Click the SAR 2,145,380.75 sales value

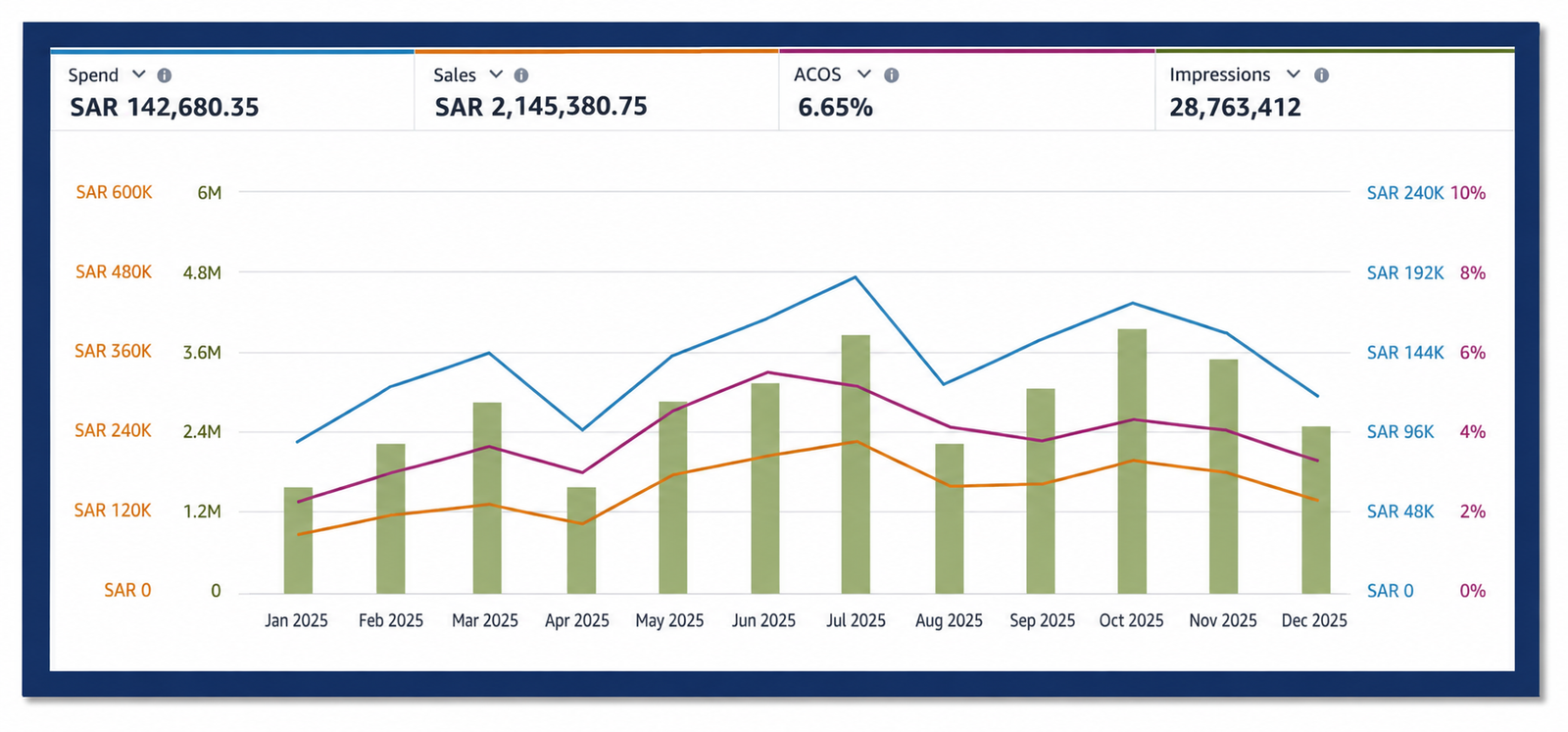point(541,107)
